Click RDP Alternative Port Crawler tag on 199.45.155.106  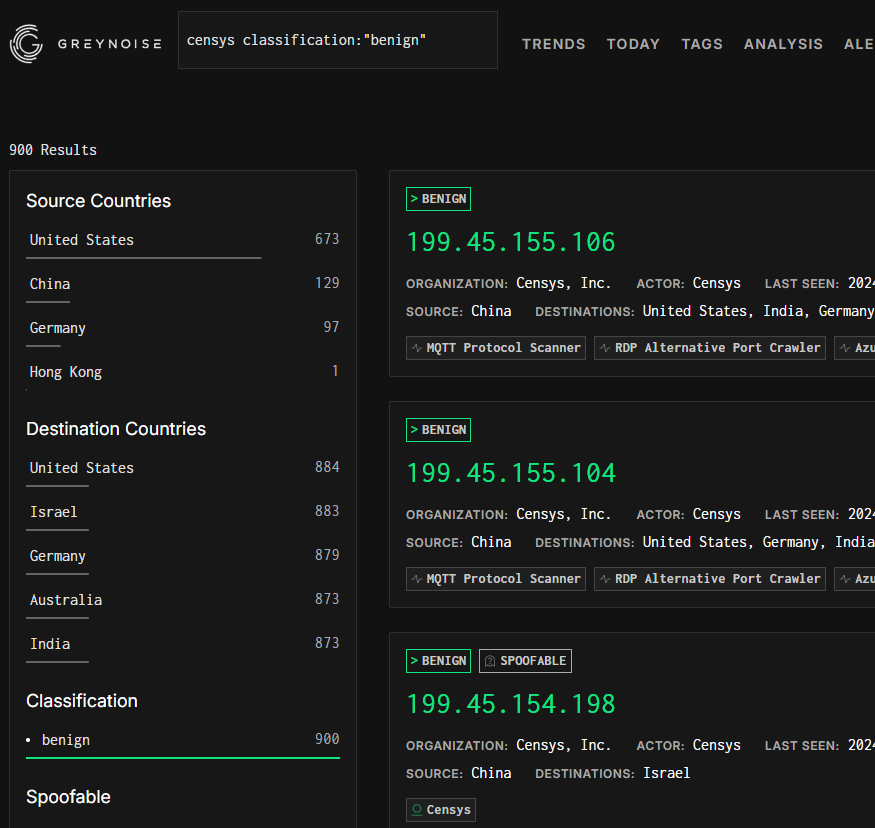coord(709,348)
